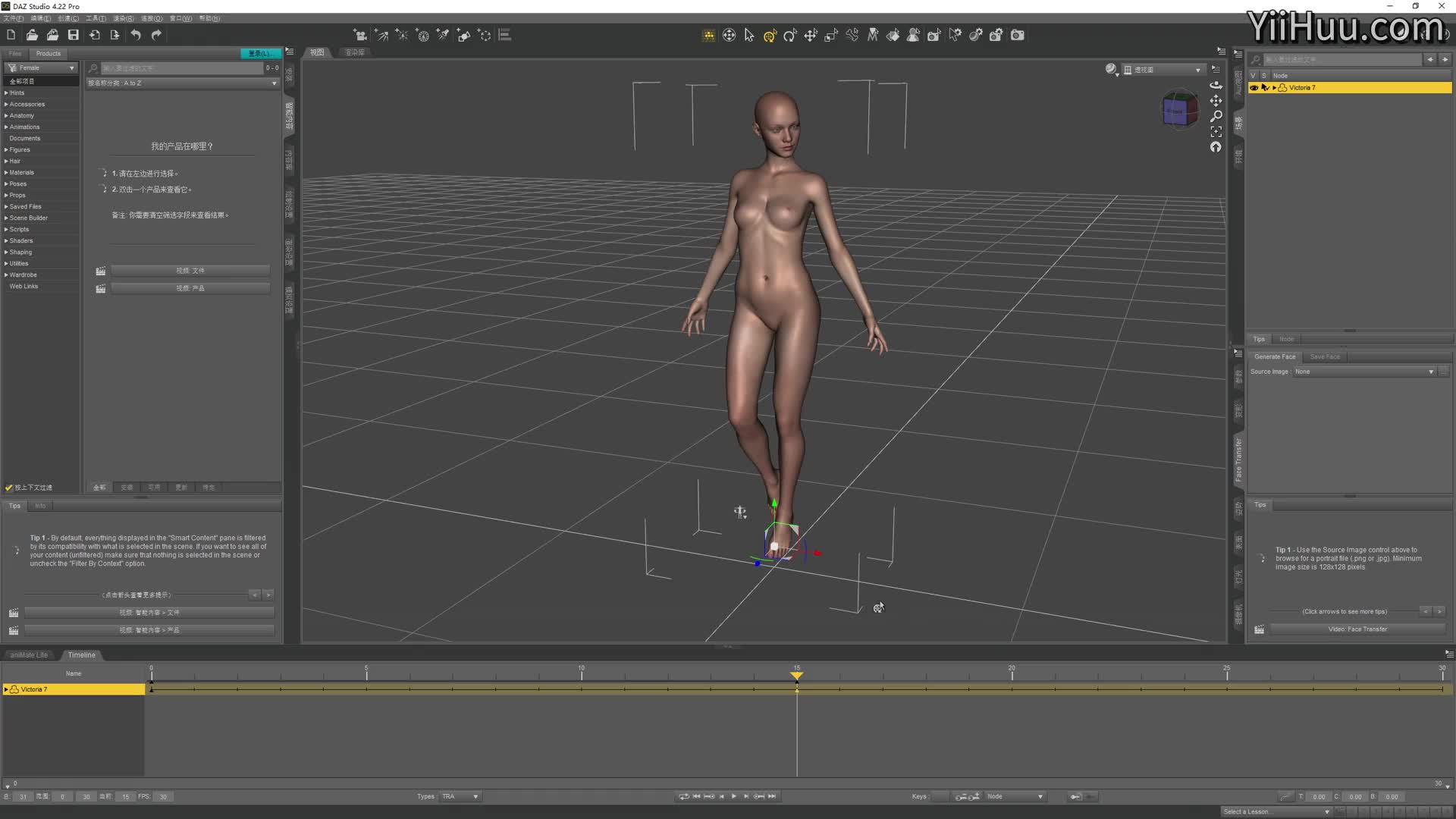Screen dimensions: 1456x819
Task: Select the Rotate tool in toolbar
Action: point(790,36)
